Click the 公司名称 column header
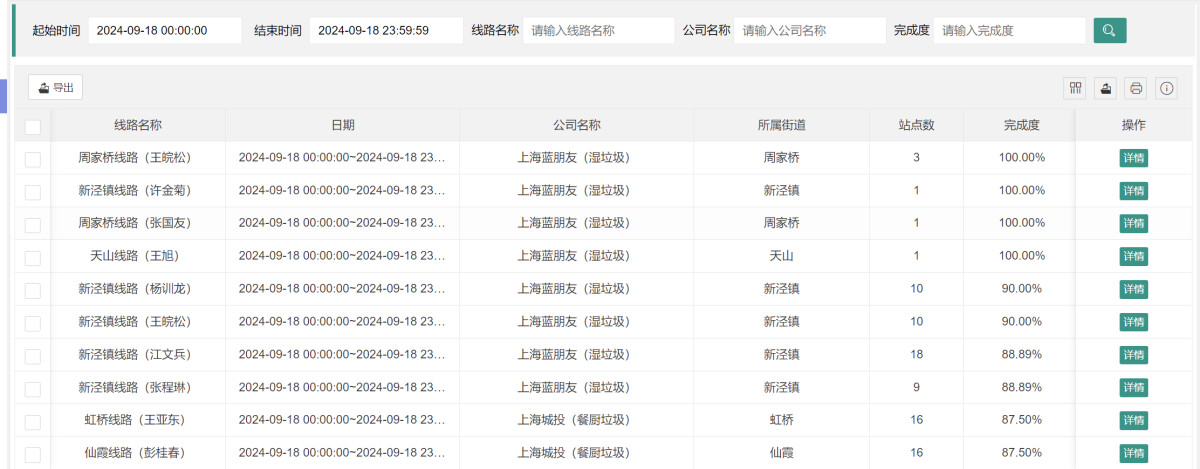This screenshot has width=1200, height=469. coord(577,125)
